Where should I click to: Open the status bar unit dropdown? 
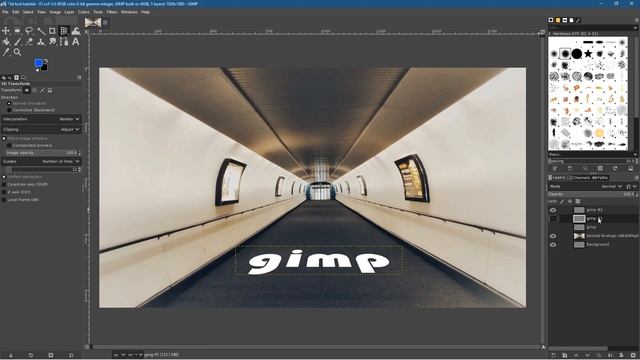pos(120,355)
